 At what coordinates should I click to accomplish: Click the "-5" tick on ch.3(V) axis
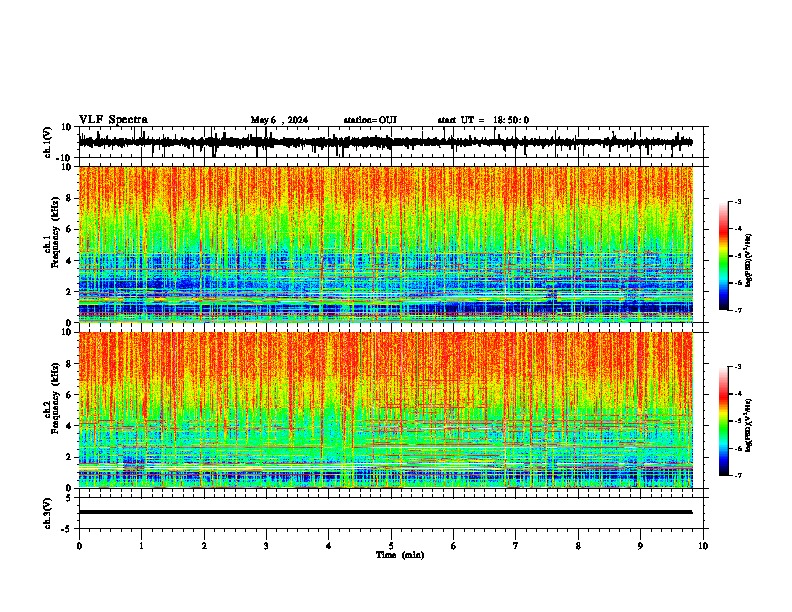67,529
